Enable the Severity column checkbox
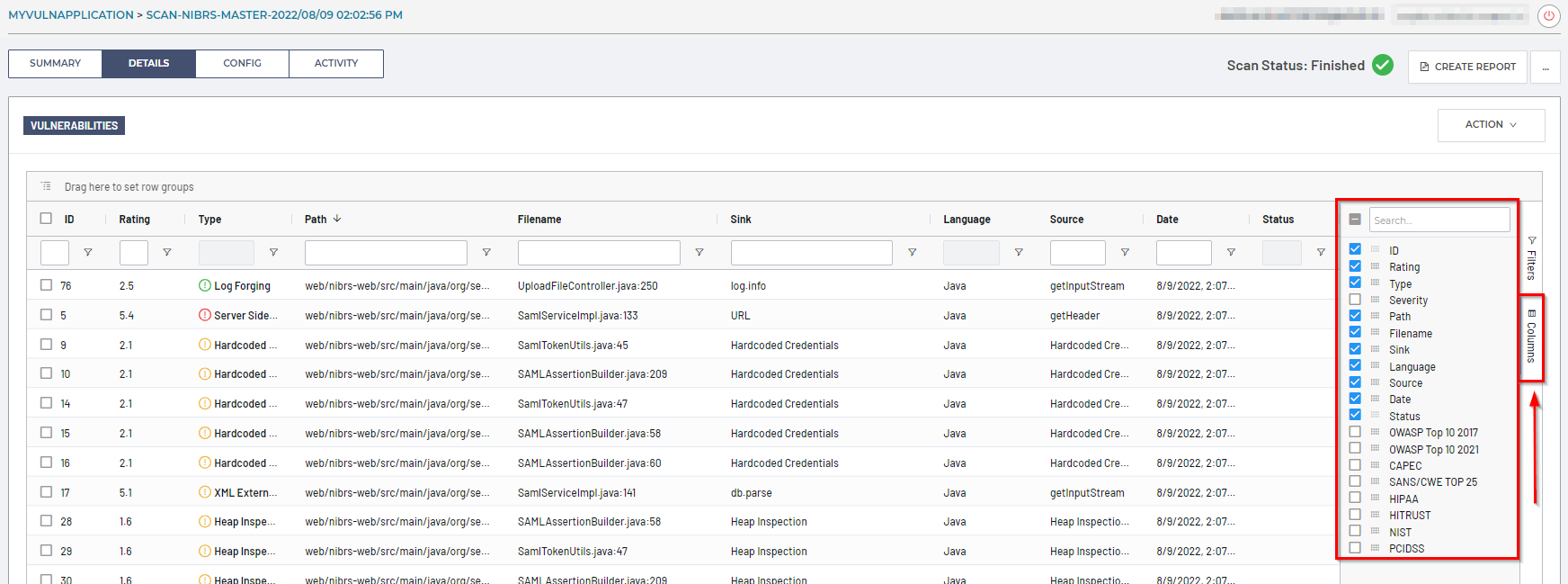 point(1355,300)
